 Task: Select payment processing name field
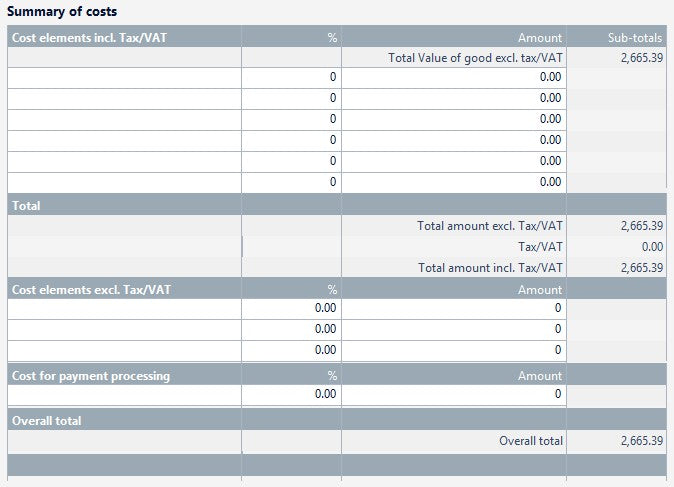click(x=124, y=395)
